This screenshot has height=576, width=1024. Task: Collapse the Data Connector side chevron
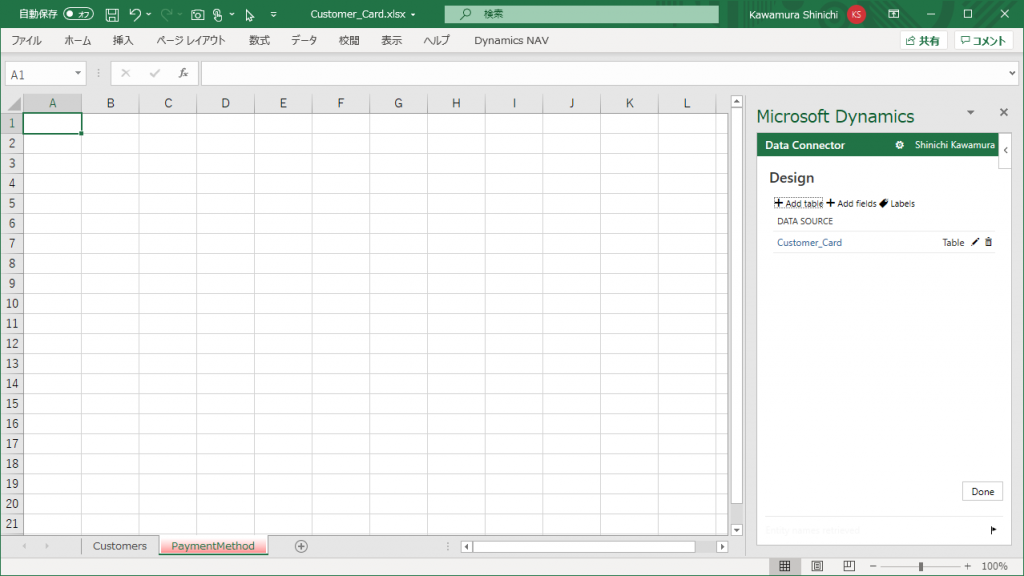pos(1006,150)
